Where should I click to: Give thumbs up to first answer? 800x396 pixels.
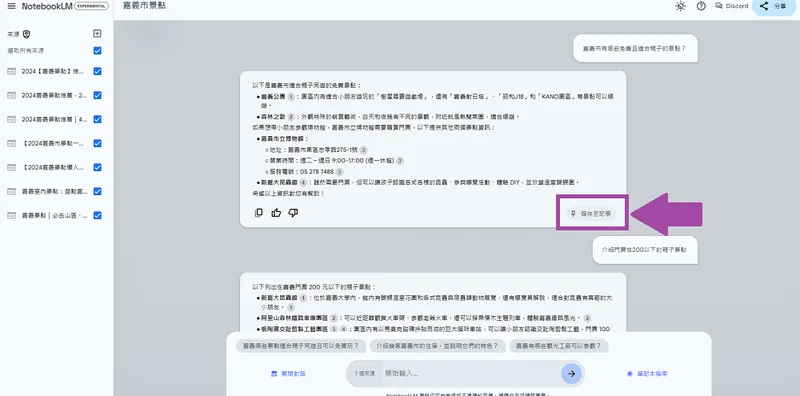pyautogui.click(x=276, y=213)
